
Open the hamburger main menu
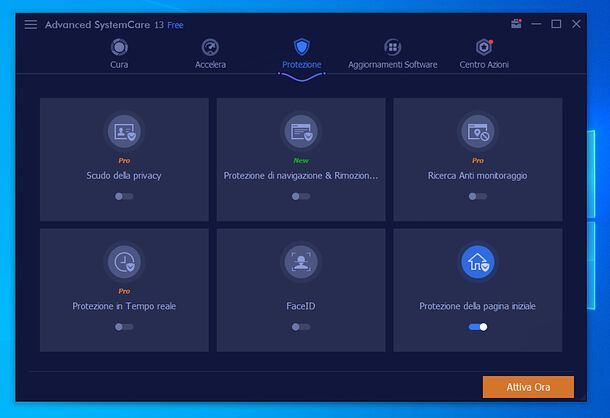(x=31, y=25)
